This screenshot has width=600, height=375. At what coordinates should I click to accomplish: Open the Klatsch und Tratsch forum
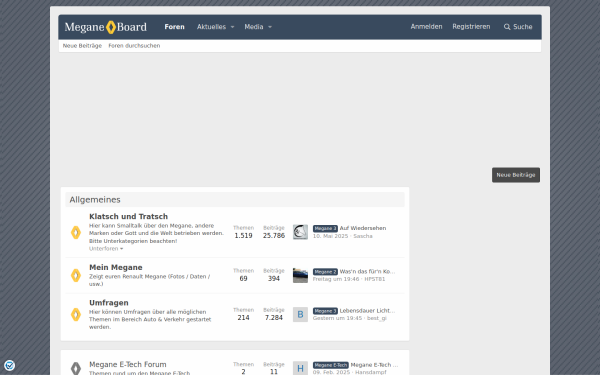tap(129, 217)
